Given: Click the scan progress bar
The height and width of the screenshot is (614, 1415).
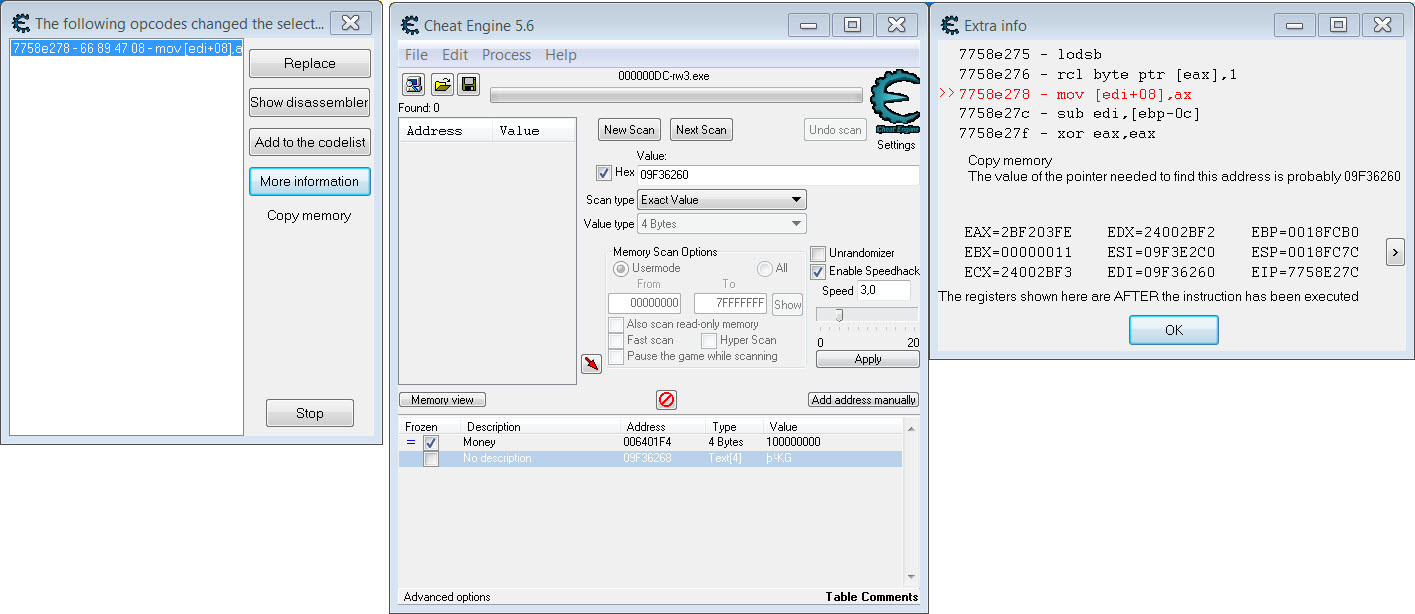Looking at the screenshot, I should pyautogui.click(x=676, y=96).
